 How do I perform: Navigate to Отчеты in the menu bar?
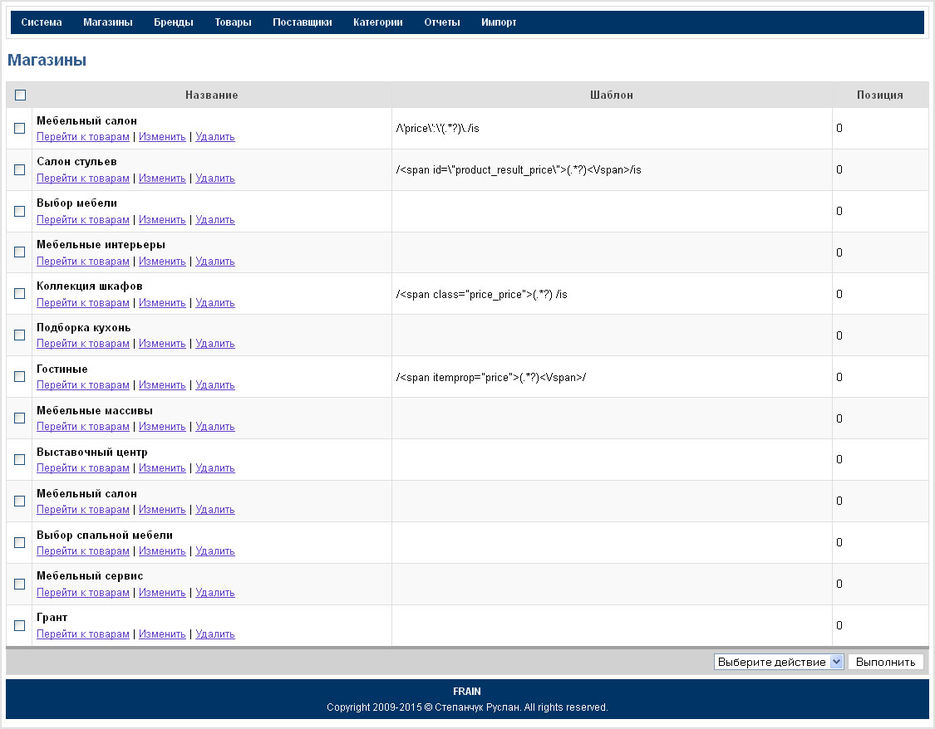(x=442, y=22)
